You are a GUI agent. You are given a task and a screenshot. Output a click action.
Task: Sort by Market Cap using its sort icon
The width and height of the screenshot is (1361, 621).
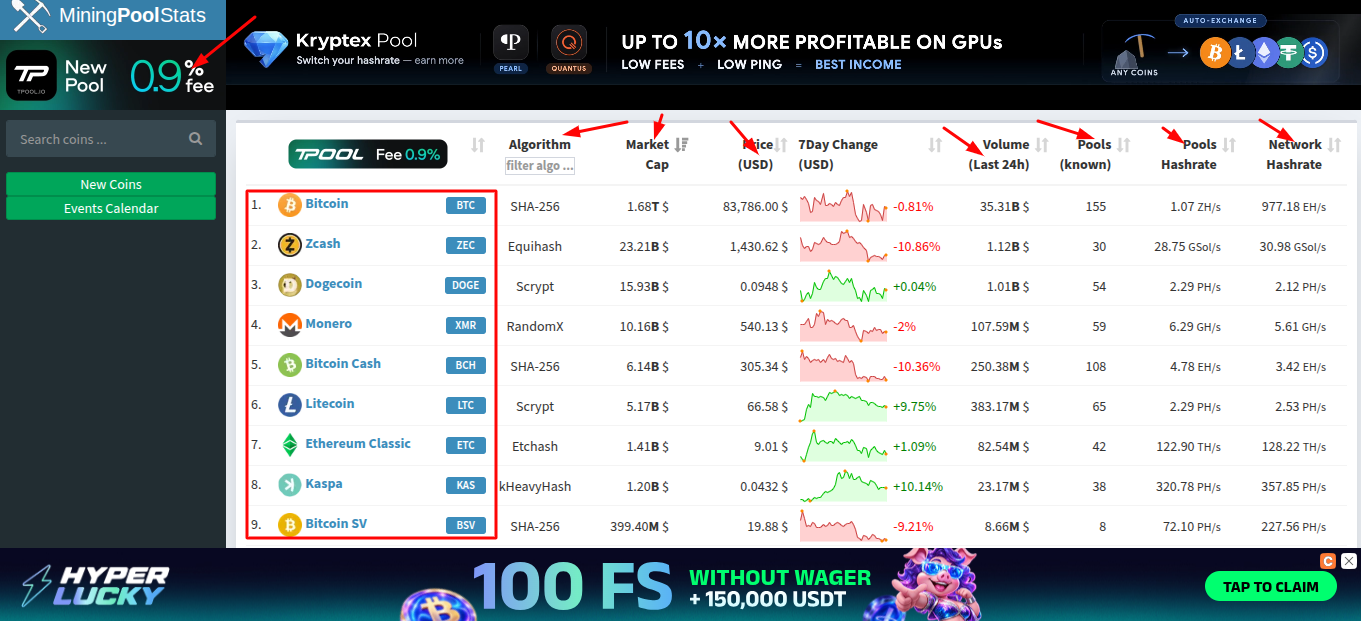click(x=682, y=145)
